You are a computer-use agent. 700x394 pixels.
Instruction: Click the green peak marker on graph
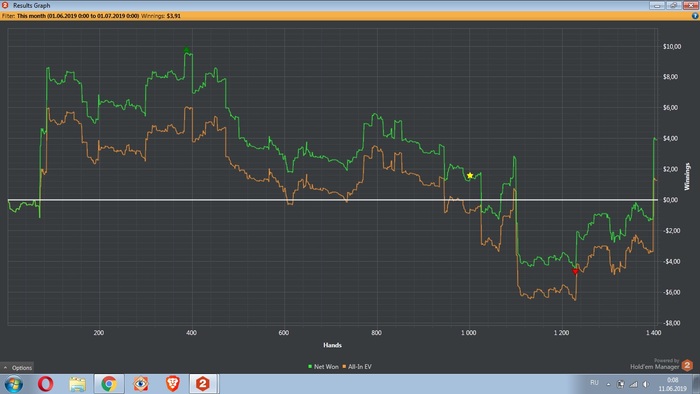[x=187, y=50]
